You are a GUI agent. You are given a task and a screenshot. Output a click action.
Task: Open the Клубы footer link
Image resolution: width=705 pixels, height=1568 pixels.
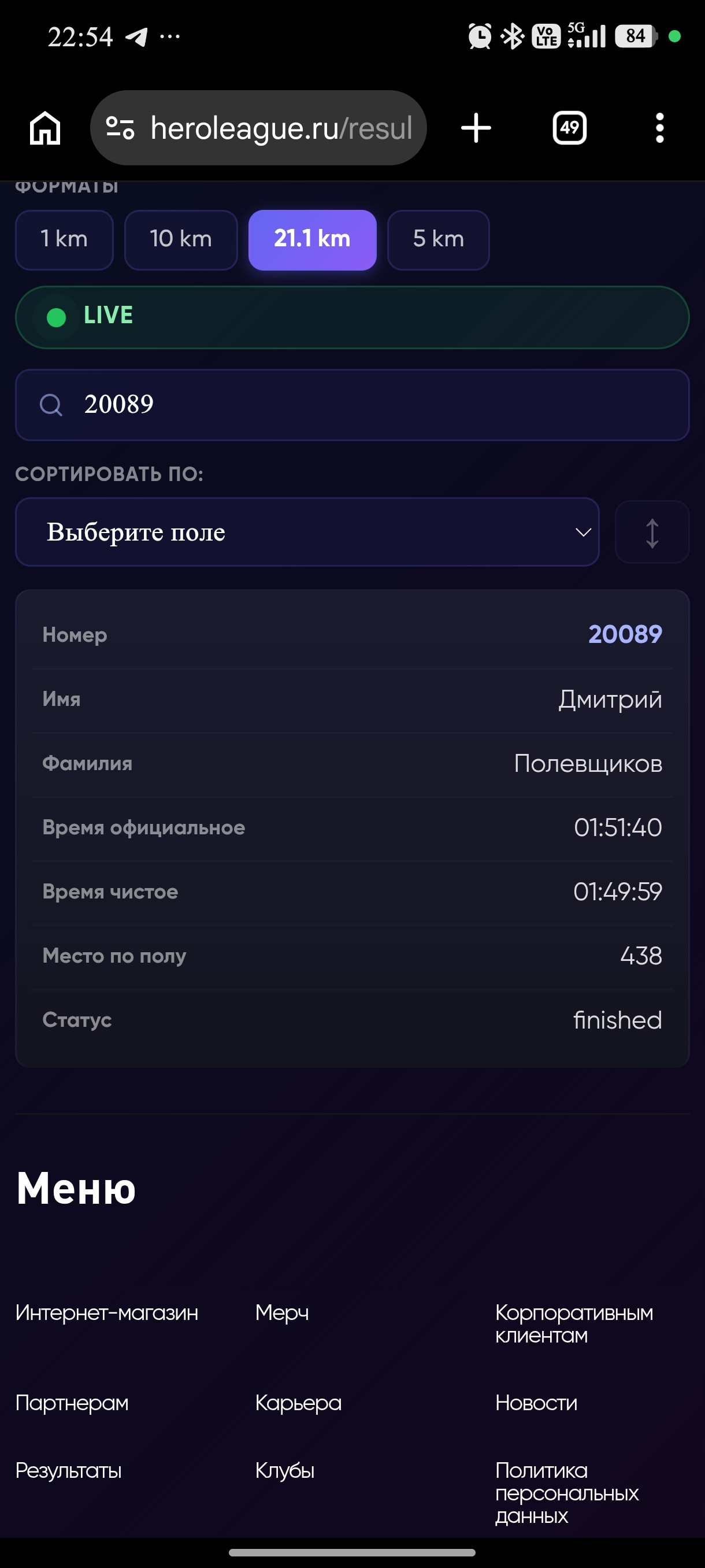click(x=285, y=1471)
